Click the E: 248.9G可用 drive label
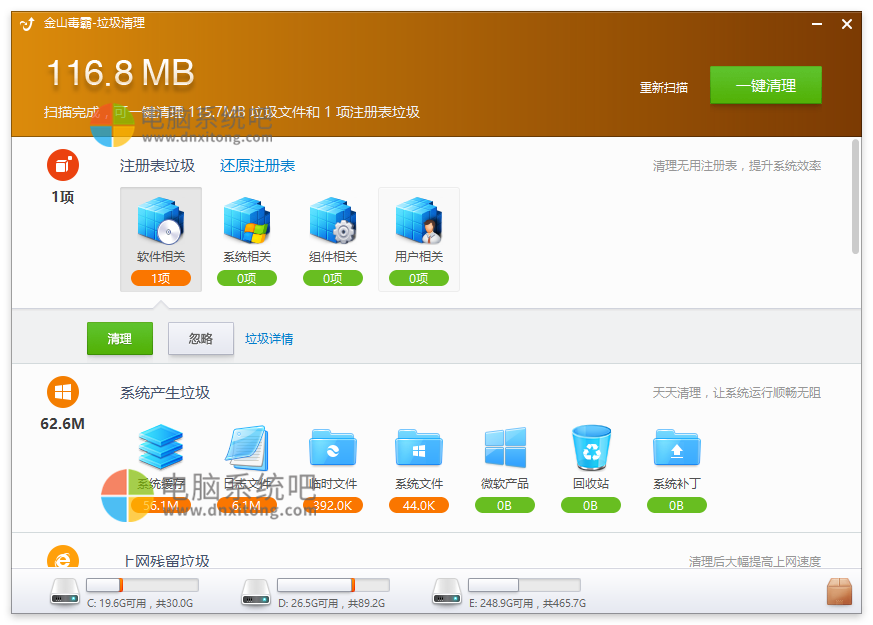The image size is (873, 625). [x=527, y=603]
